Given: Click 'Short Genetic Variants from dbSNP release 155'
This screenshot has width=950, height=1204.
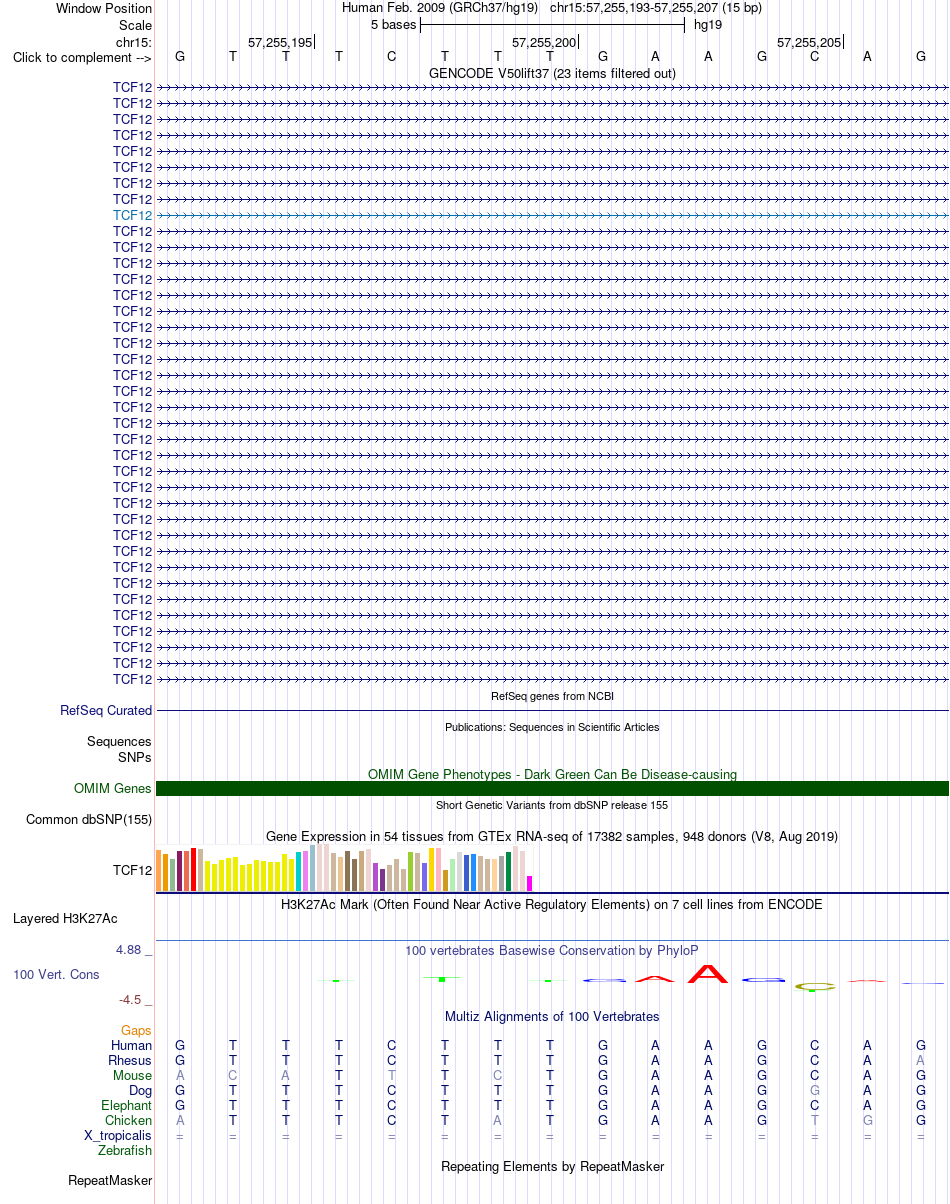Looking at the screenshot, I should [552, 805].
